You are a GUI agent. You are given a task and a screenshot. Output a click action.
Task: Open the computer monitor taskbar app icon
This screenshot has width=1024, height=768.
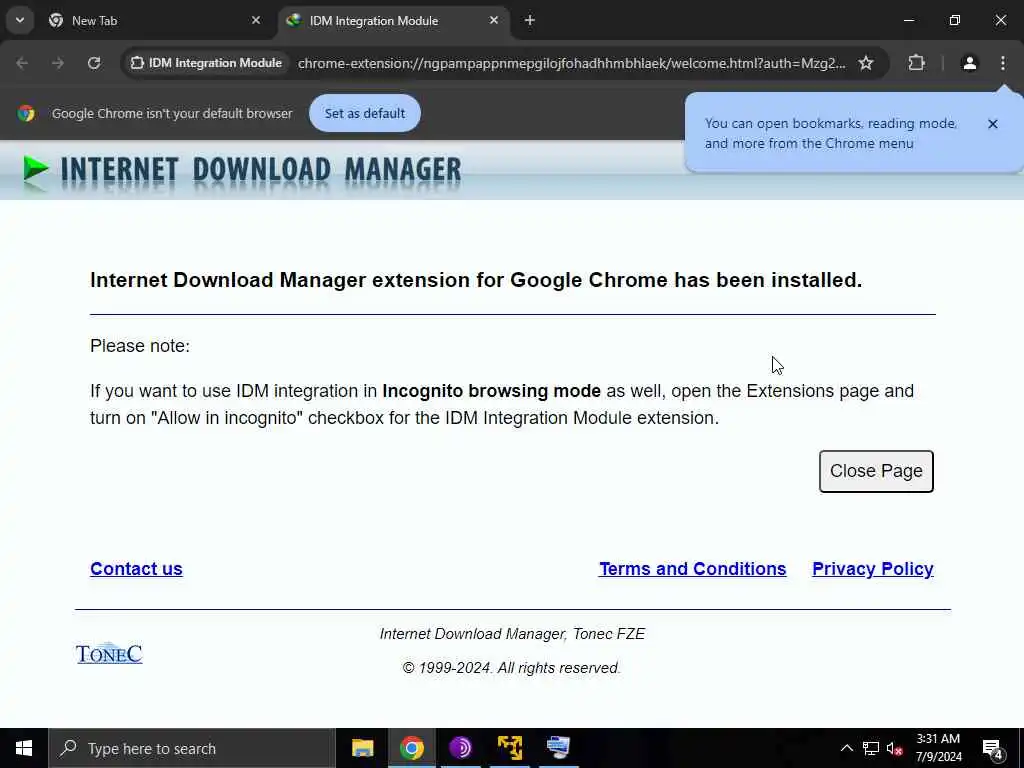[x=558, y=748]
